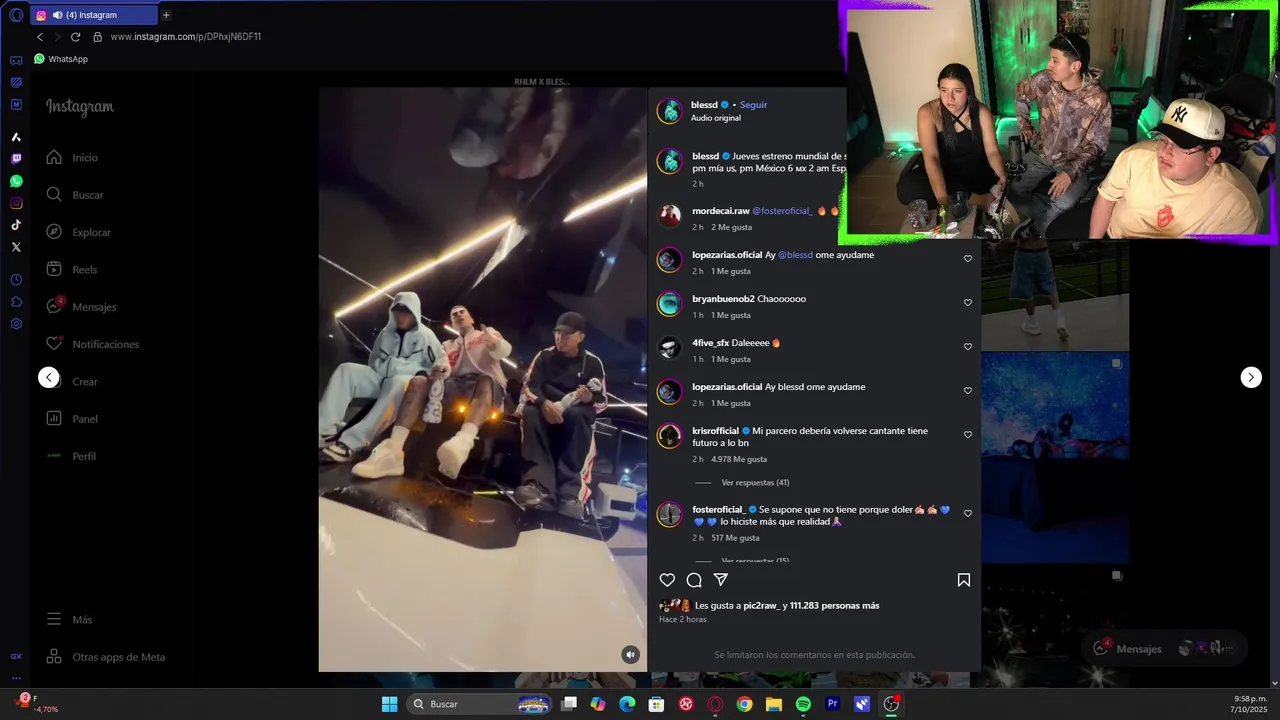The width and height of the screenshot is (1280, 720).
Task: Open Extensions in Opera sidebar
Action: (16, 302)
